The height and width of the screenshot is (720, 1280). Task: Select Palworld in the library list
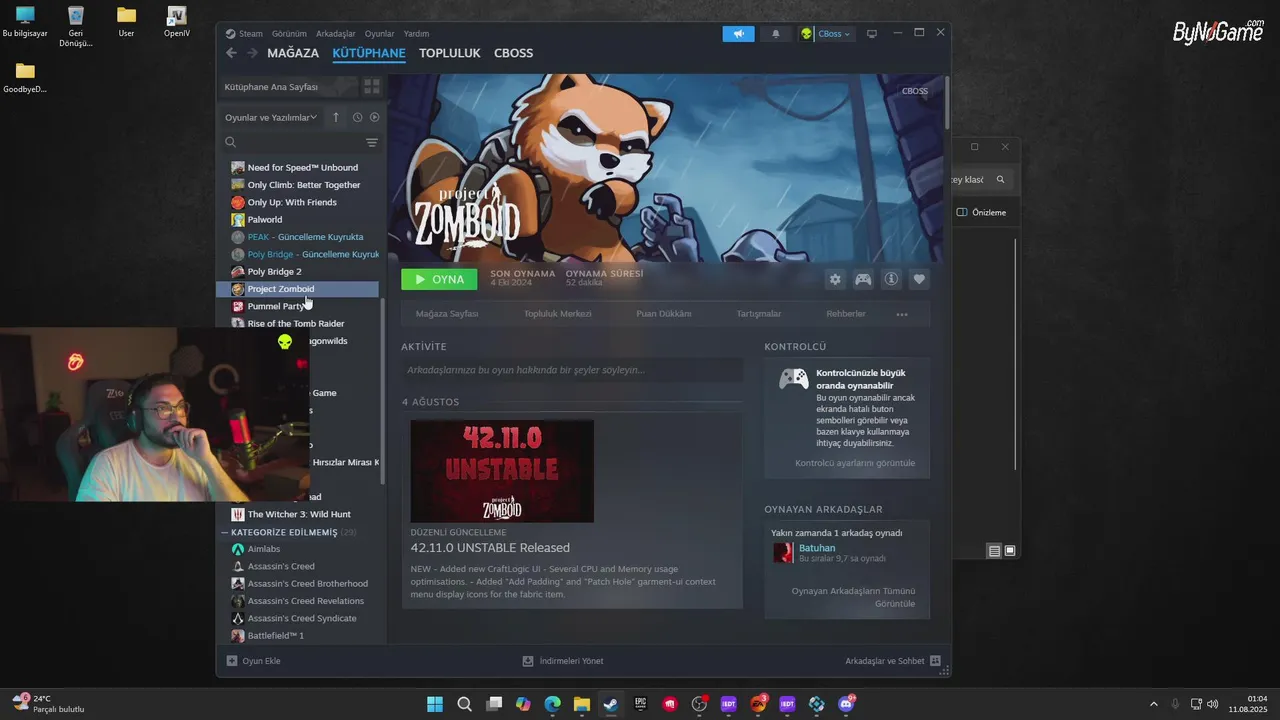[x=265, y=220]
